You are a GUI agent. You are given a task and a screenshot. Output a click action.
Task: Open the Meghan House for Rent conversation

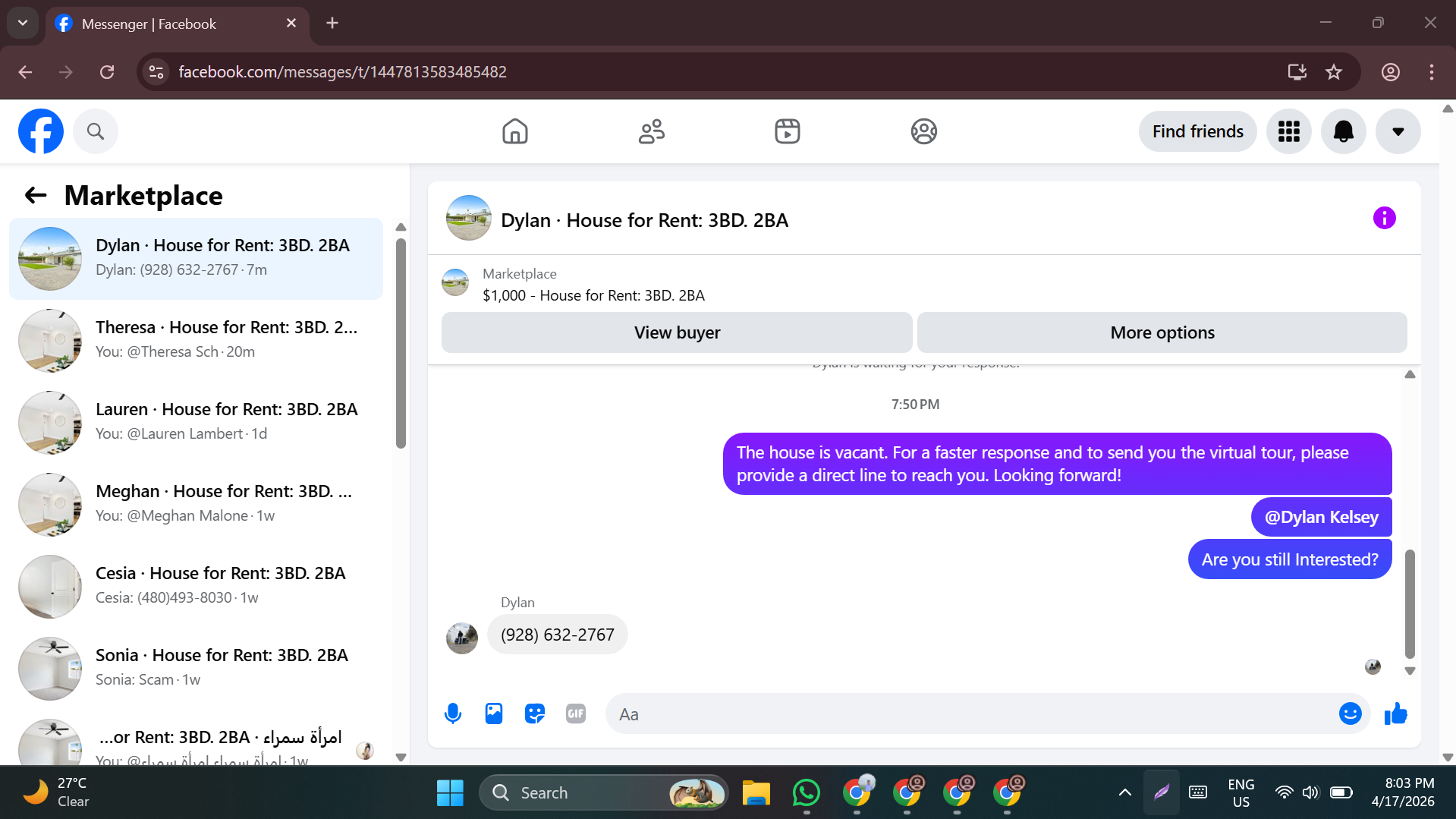196,504
